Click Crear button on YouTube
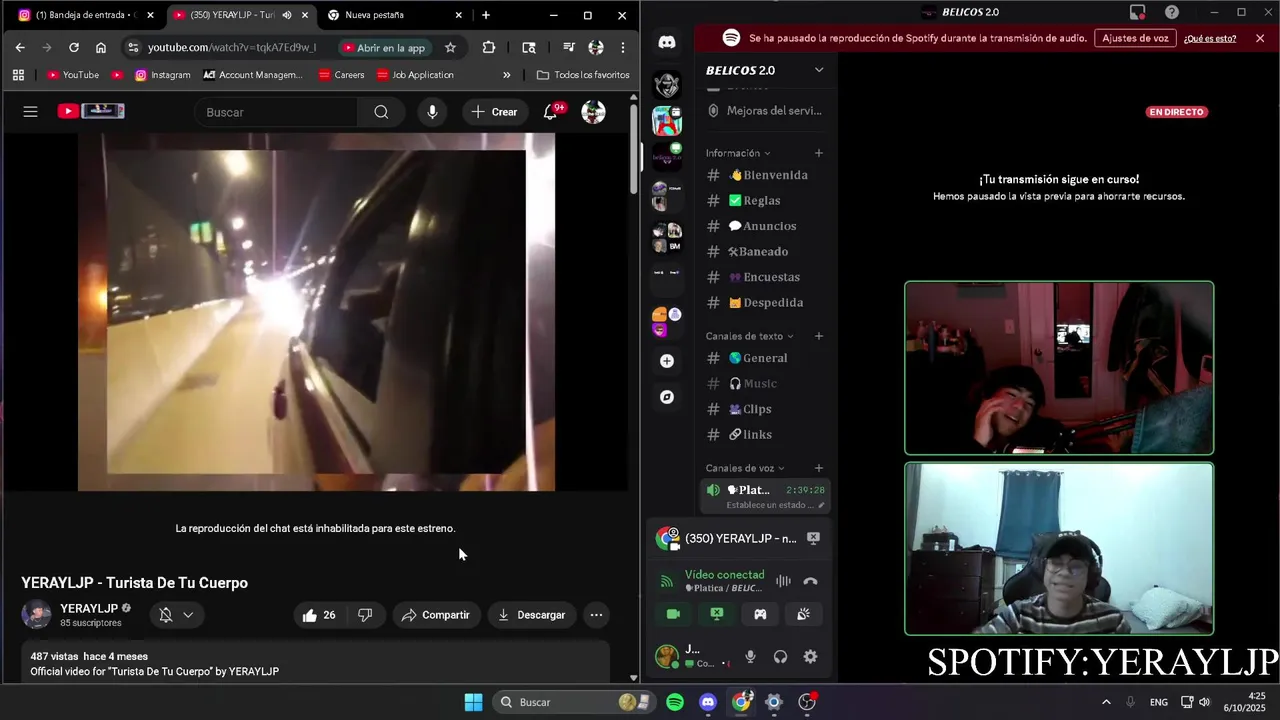The image size is (1280, 720). pyautogui.click(x=494, y=112)
